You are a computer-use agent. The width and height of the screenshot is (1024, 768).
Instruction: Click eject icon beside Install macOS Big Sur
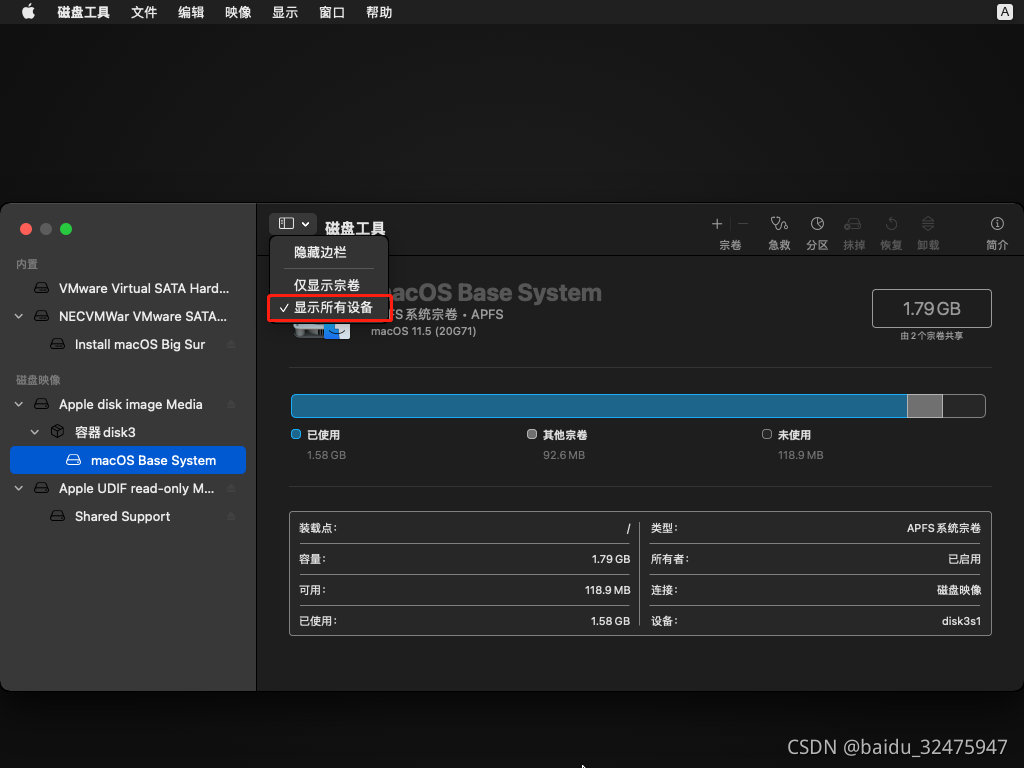tap(232, 344)
